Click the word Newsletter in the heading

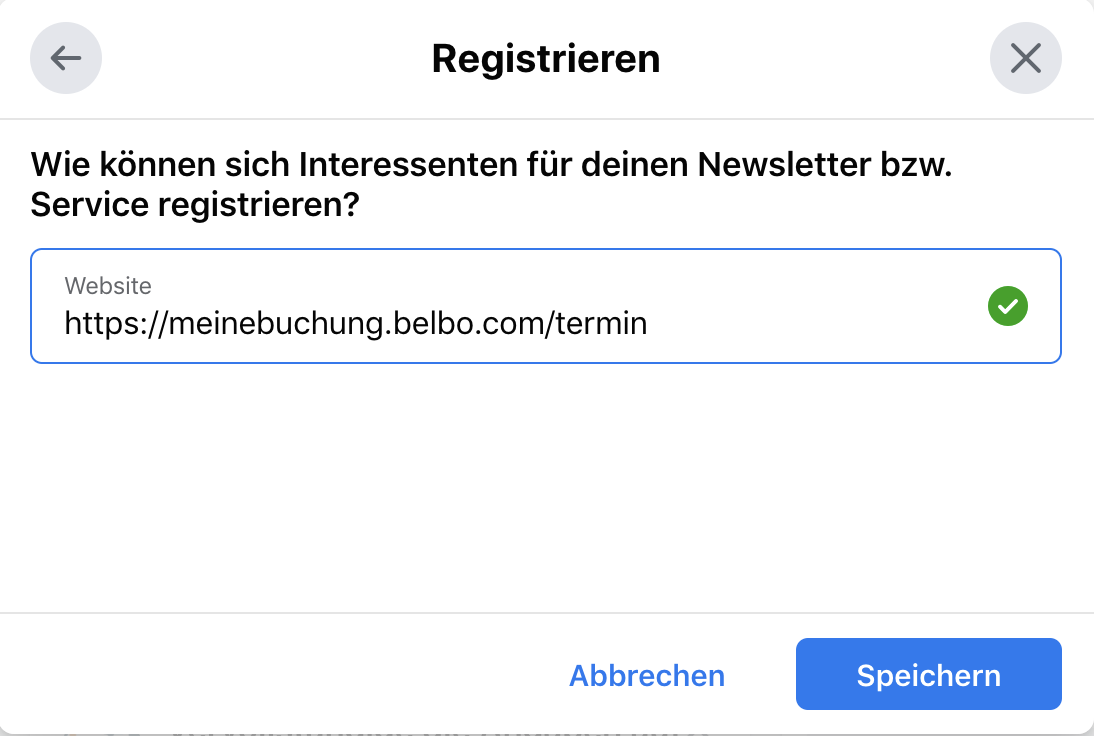(784, 165)
